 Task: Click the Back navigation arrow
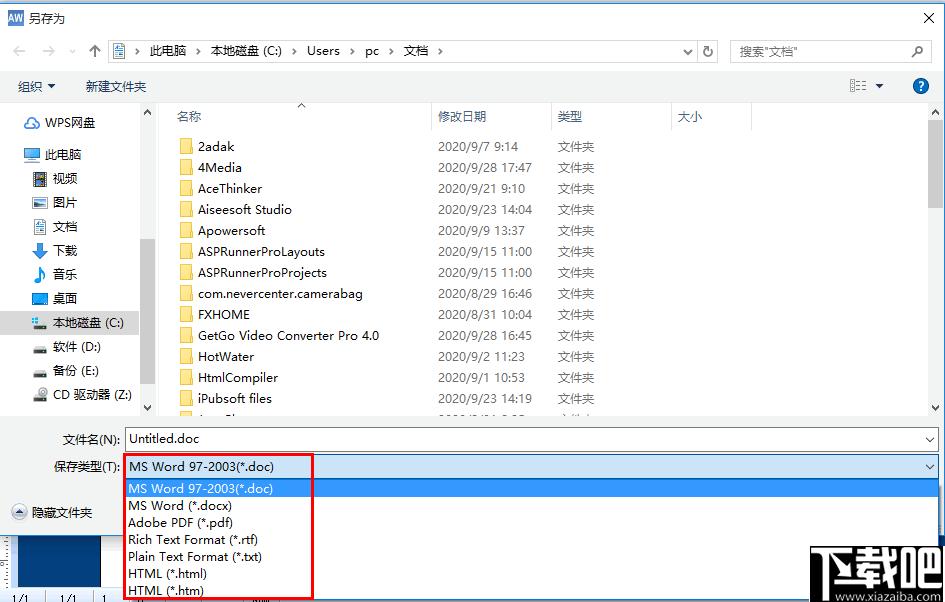19,51
